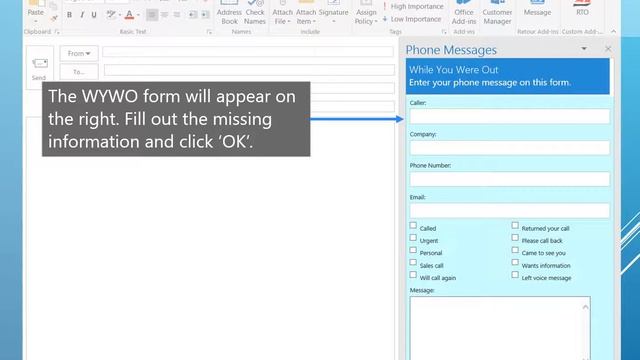Open the Signature dropdown
Viewport: 640px width, 360px height.
[x=333, y=12]
